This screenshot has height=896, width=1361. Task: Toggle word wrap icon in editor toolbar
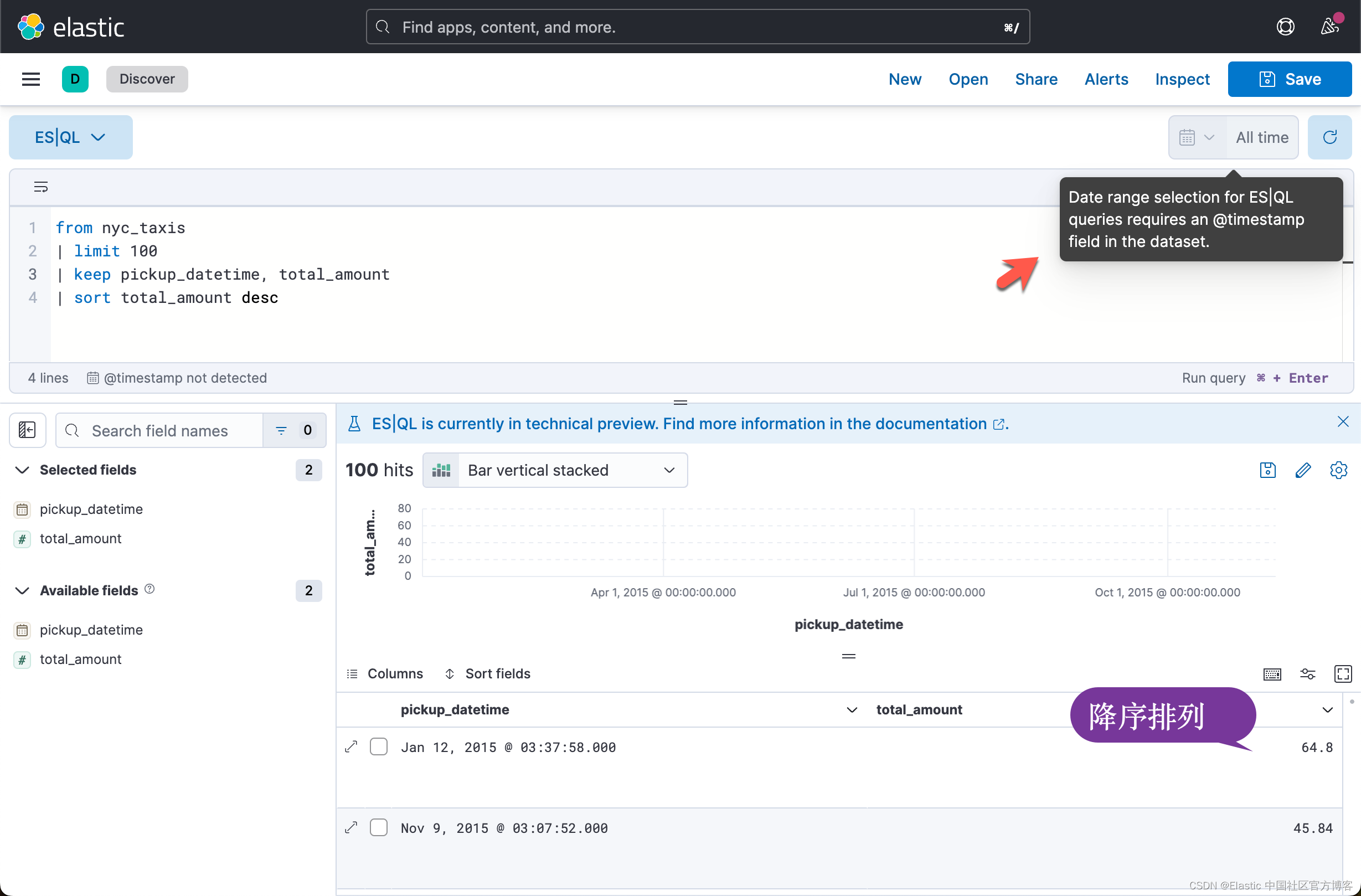[40, 187]
